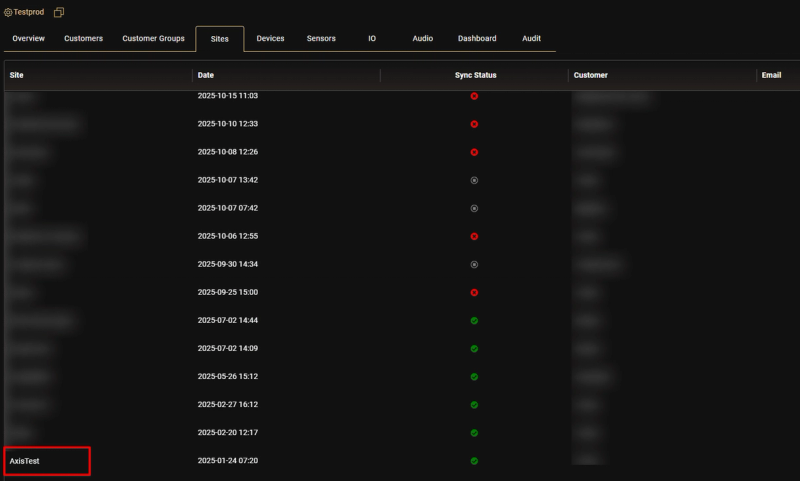Open the Customer Groups tab
Viewport: 800px width, 481px height.
click(x=153, y=38)
